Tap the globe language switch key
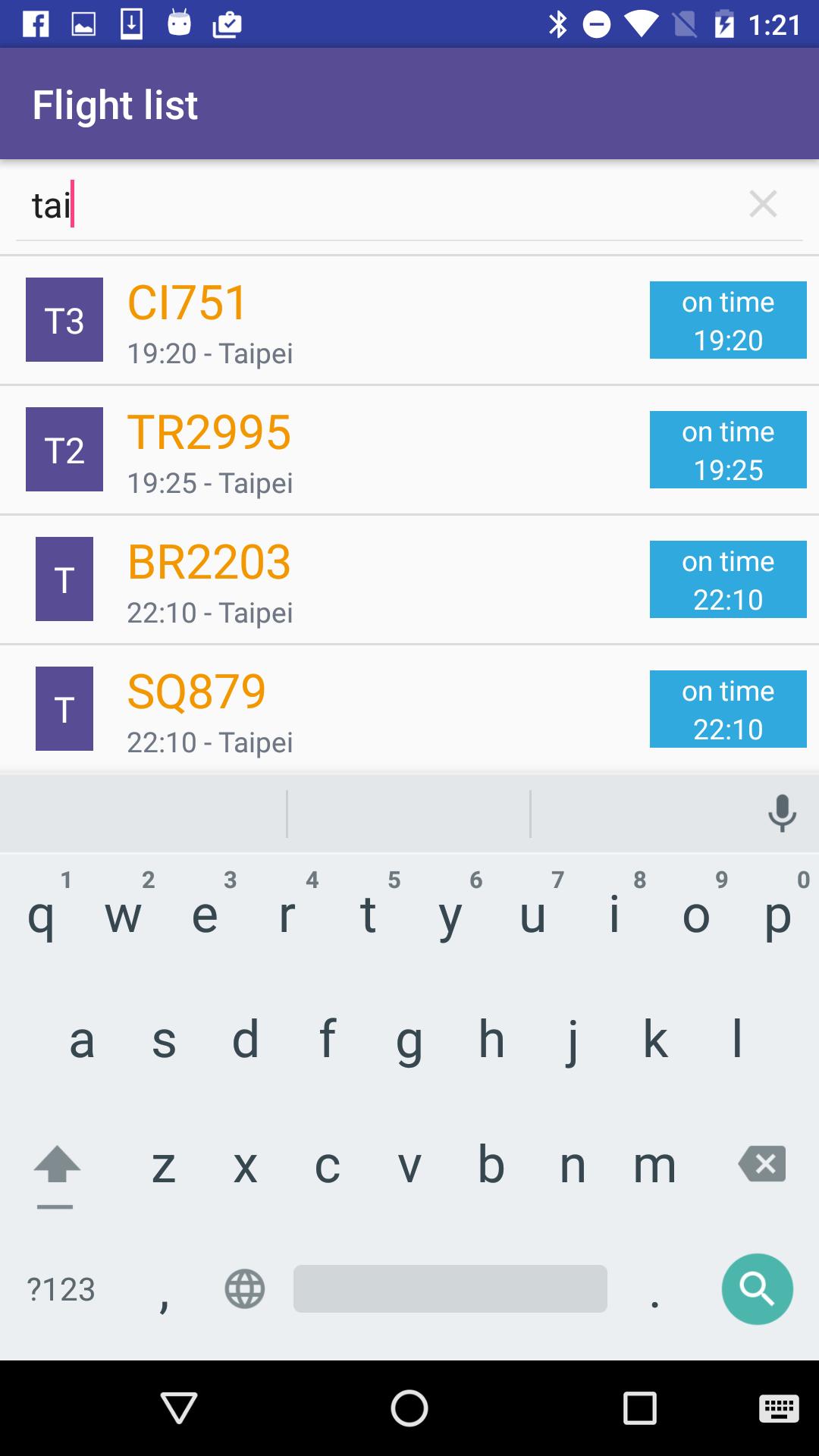The width and height of the screenshot is (819, 1456). 245,1288
